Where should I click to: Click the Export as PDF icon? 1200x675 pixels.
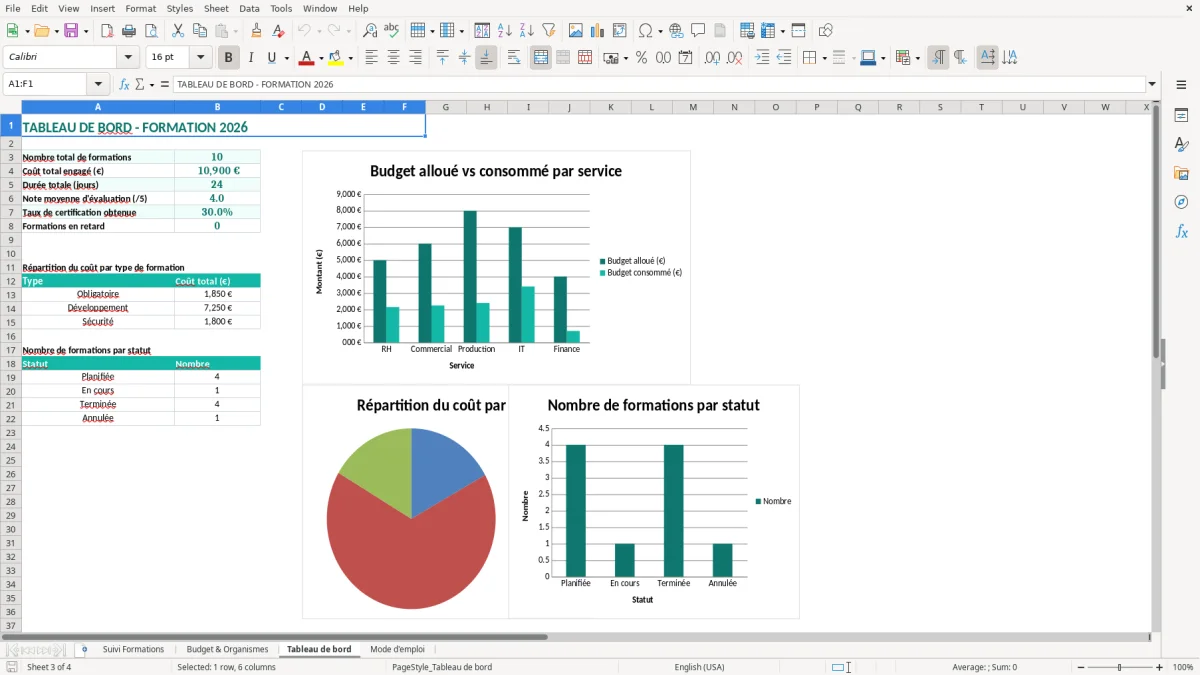tap(107, 31)
